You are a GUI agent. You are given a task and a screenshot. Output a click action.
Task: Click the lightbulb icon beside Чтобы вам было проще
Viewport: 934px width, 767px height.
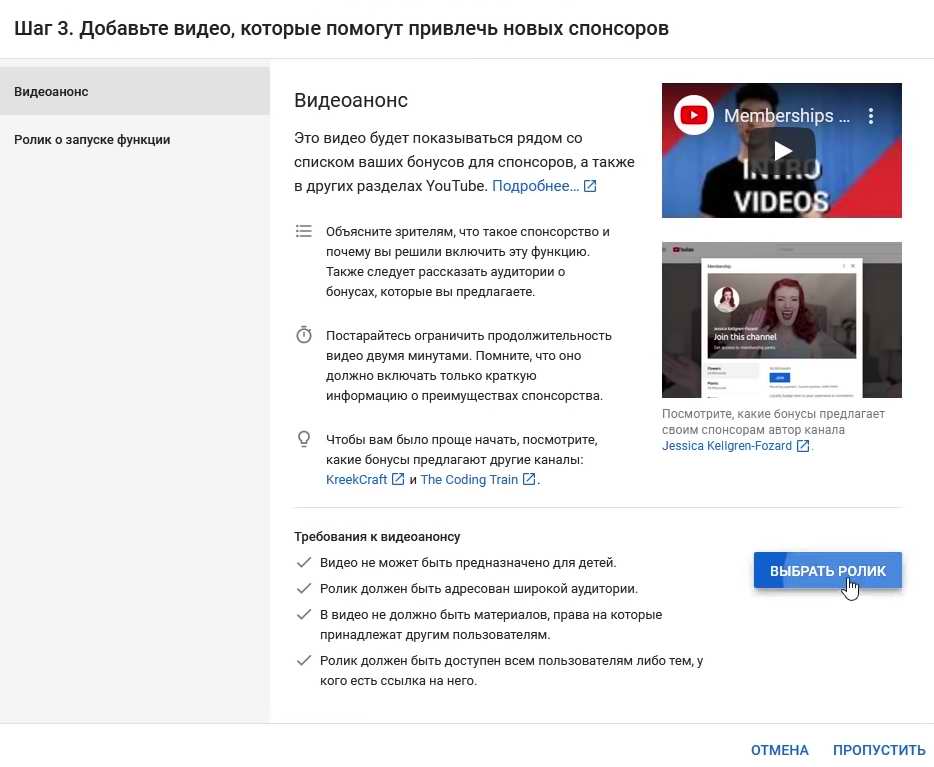(304, 439)
